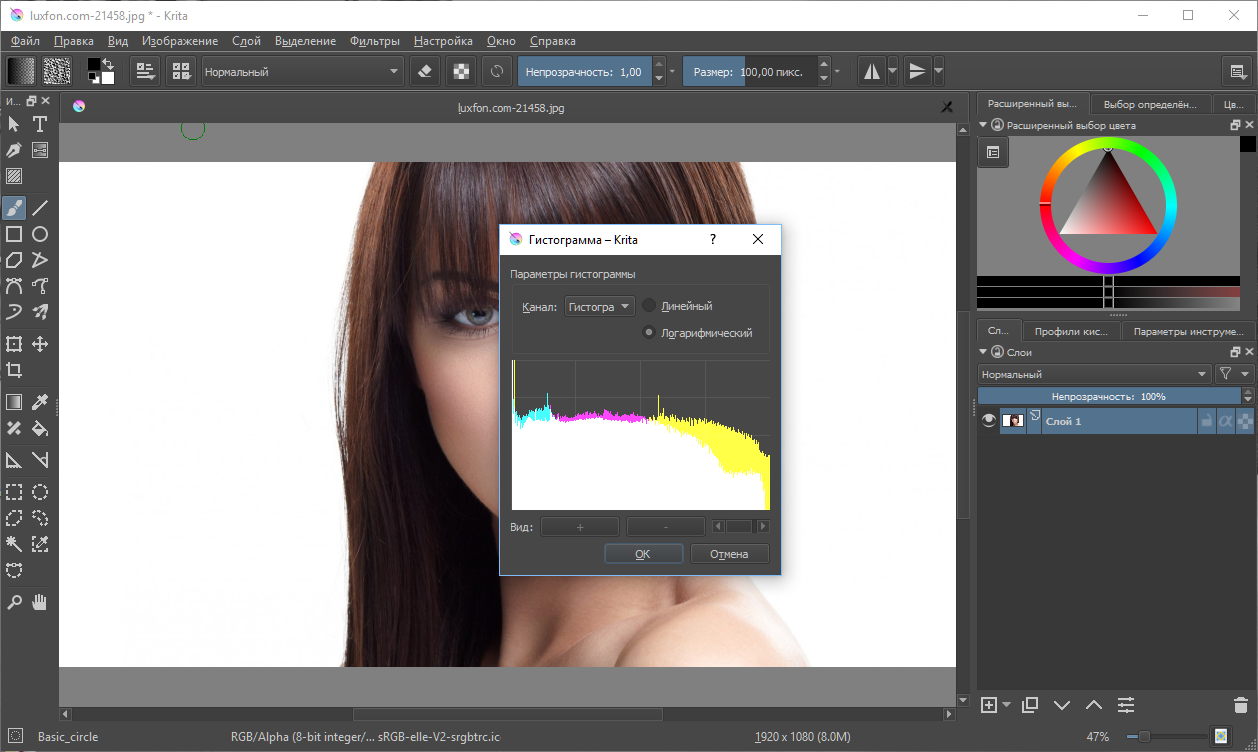Collapse the Расширенный выбор цвета docker
The width and height of the screenshot is (1258, 752).
(x=984, y=125)
